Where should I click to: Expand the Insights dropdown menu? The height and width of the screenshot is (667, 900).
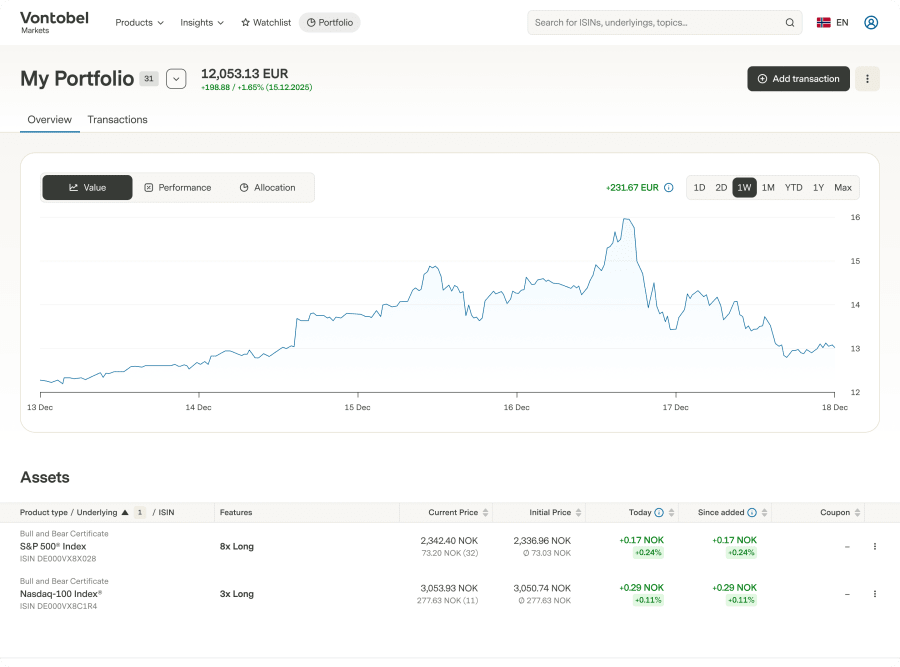(x=201, y=22)
